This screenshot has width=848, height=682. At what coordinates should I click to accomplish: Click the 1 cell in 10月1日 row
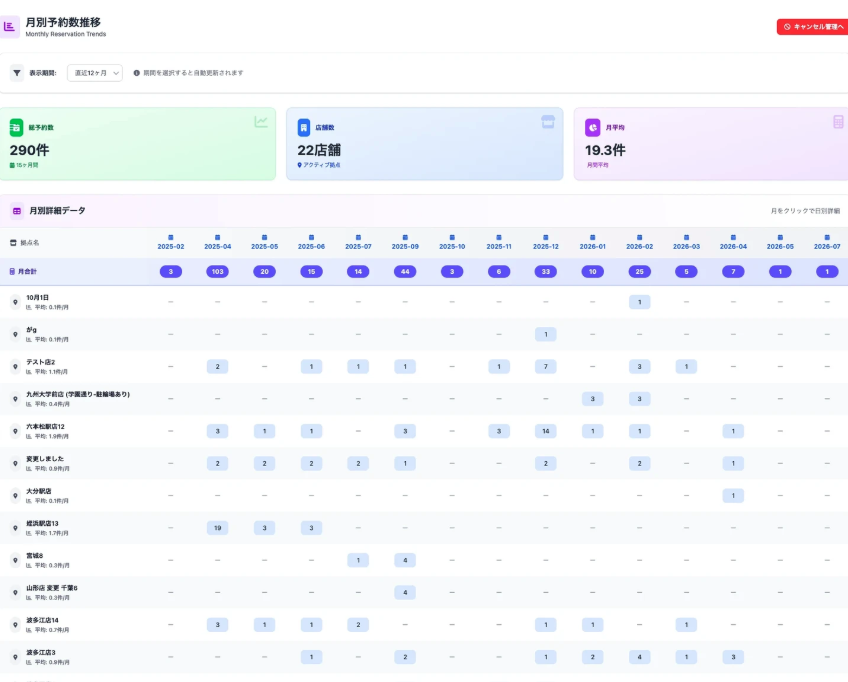pyautogui.click(x=639, y=302)
